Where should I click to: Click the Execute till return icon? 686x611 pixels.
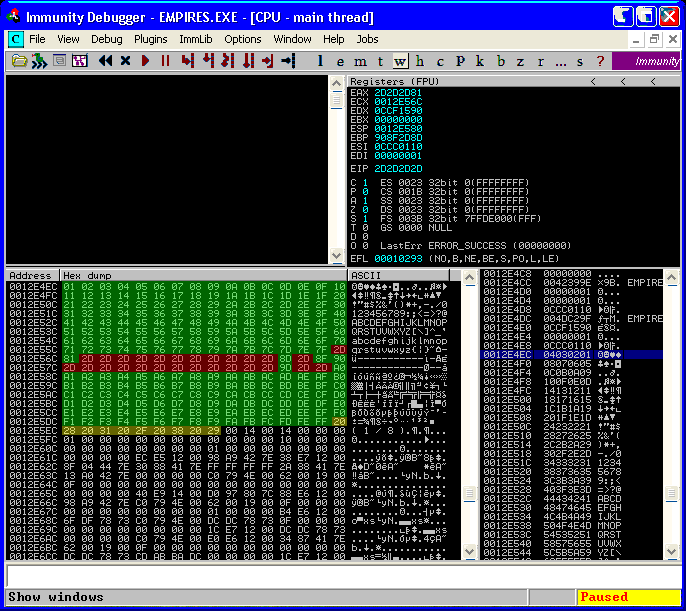click(x=267, y=61)
